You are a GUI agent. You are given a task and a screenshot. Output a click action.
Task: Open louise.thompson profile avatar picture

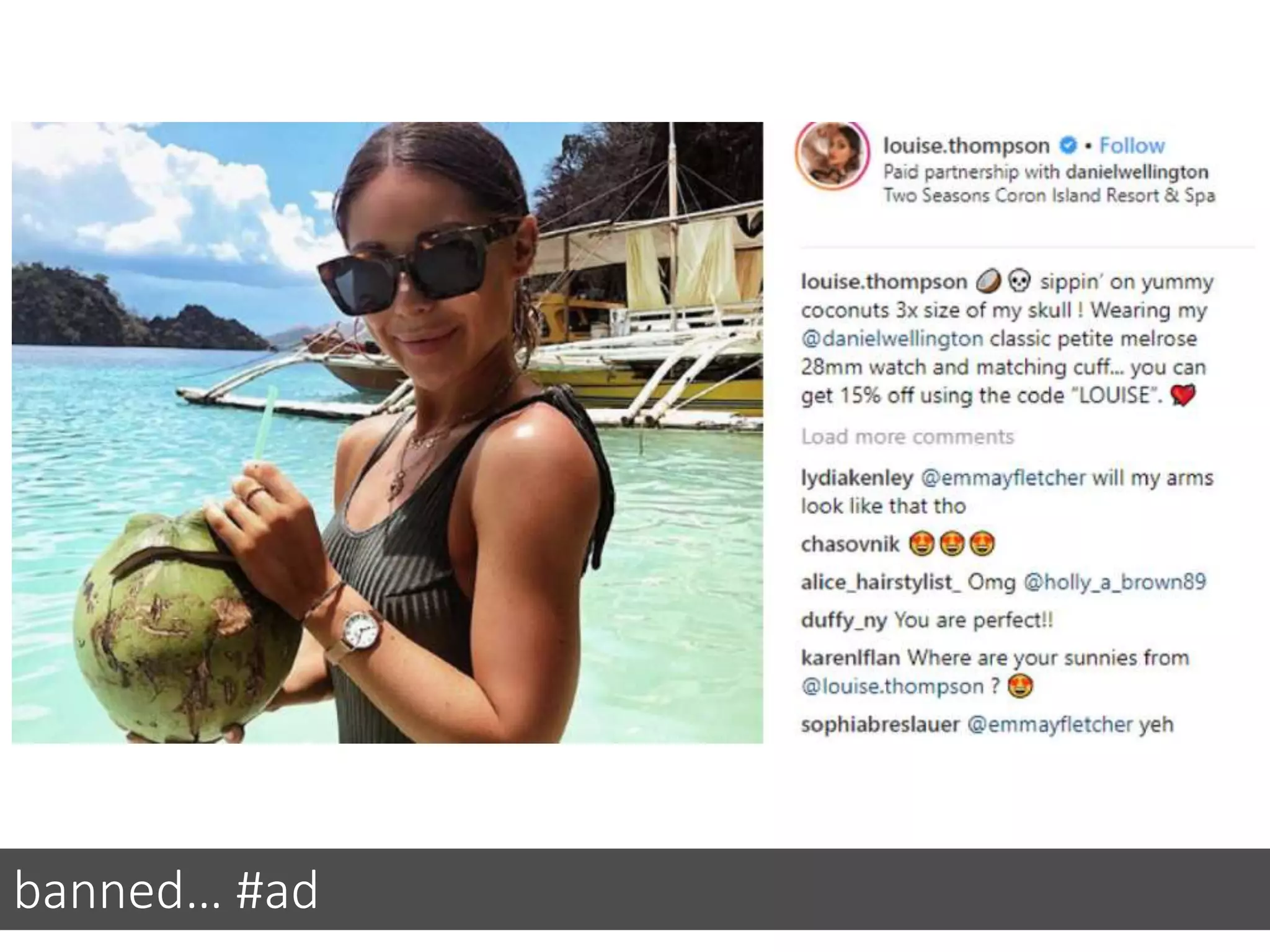[832, 155]
